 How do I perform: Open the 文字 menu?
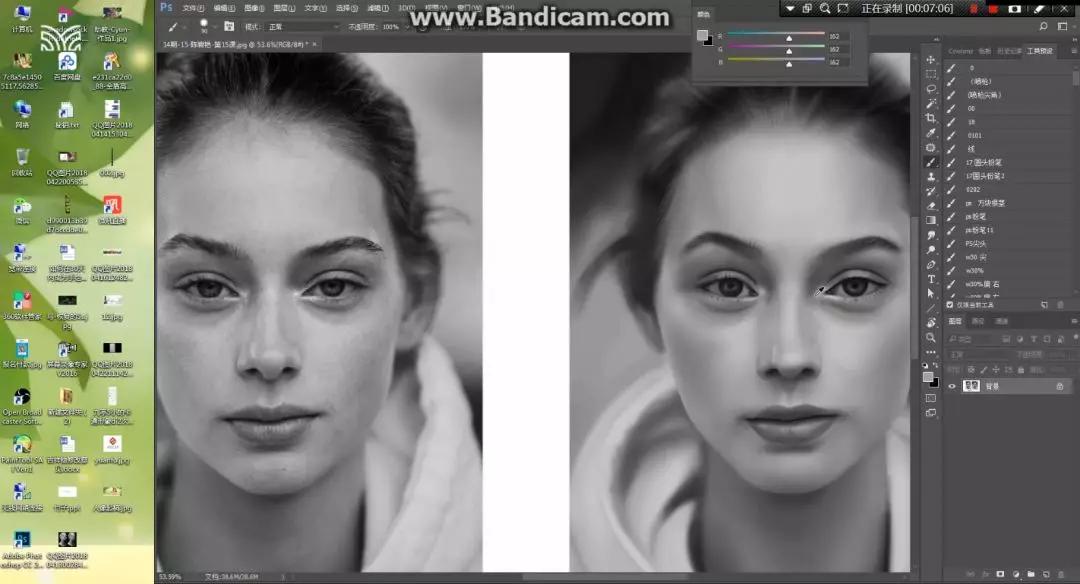(x=315, y=8)
